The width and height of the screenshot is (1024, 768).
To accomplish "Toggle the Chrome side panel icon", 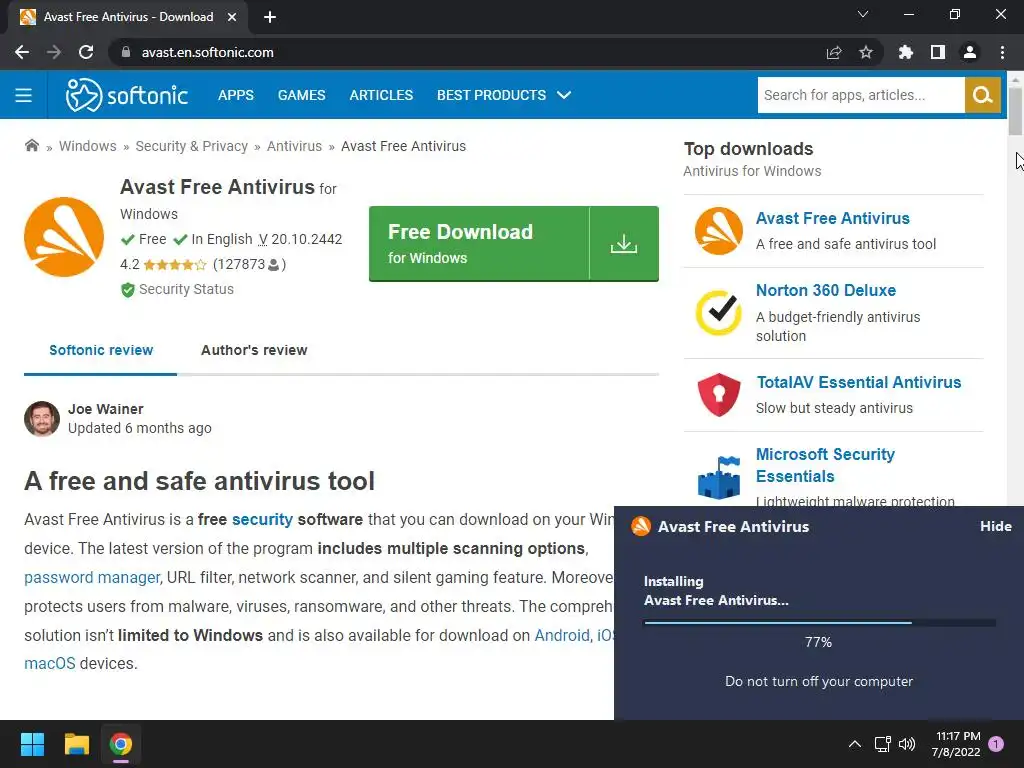I will (938, 52).
